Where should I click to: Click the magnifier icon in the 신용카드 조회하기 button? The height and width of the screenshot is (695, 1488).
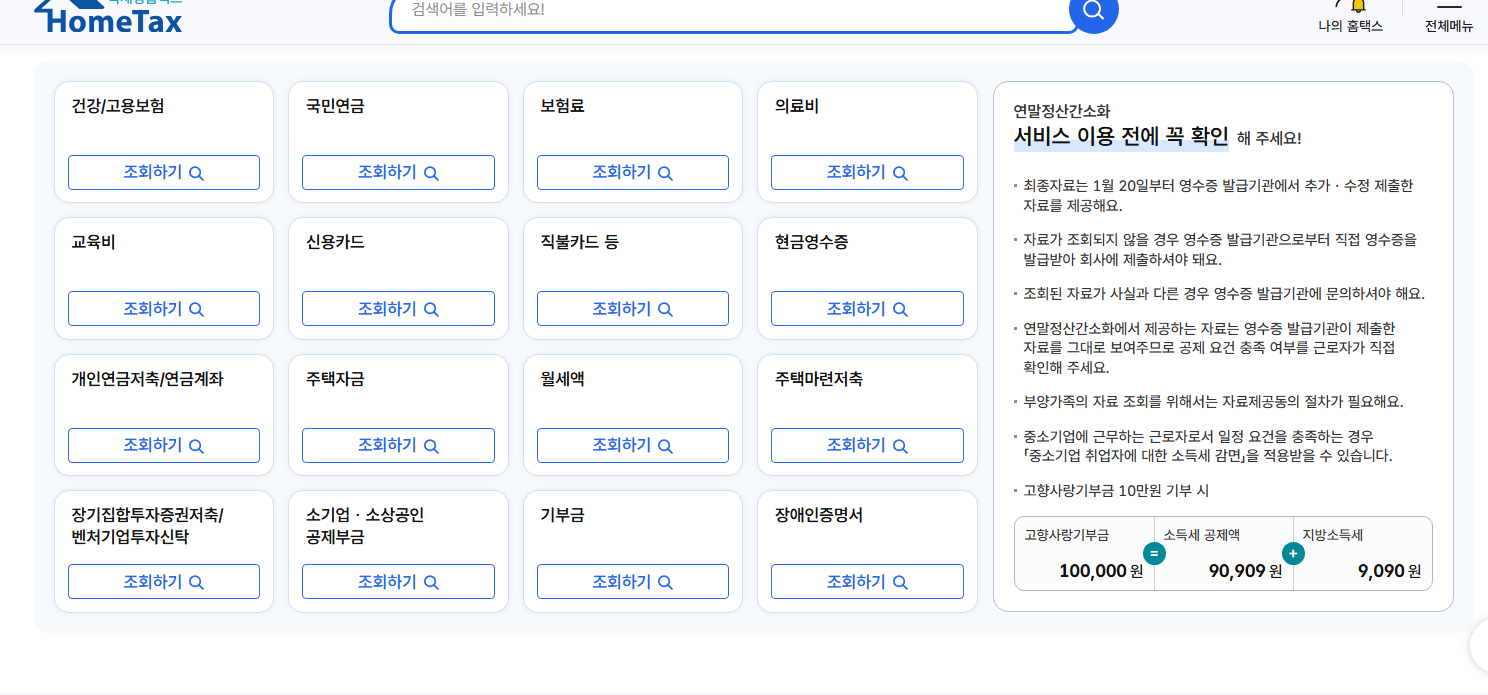click(432, 308)
